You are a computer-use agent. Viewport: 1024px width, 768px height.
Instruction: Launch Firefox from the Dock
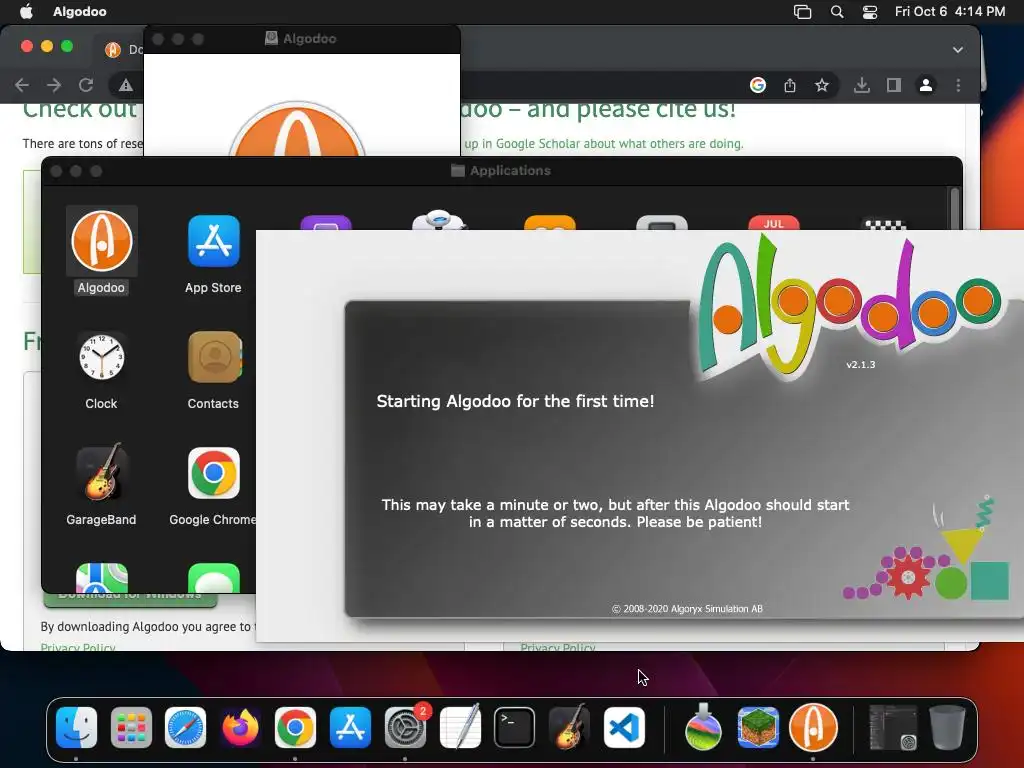click(240, 728)
